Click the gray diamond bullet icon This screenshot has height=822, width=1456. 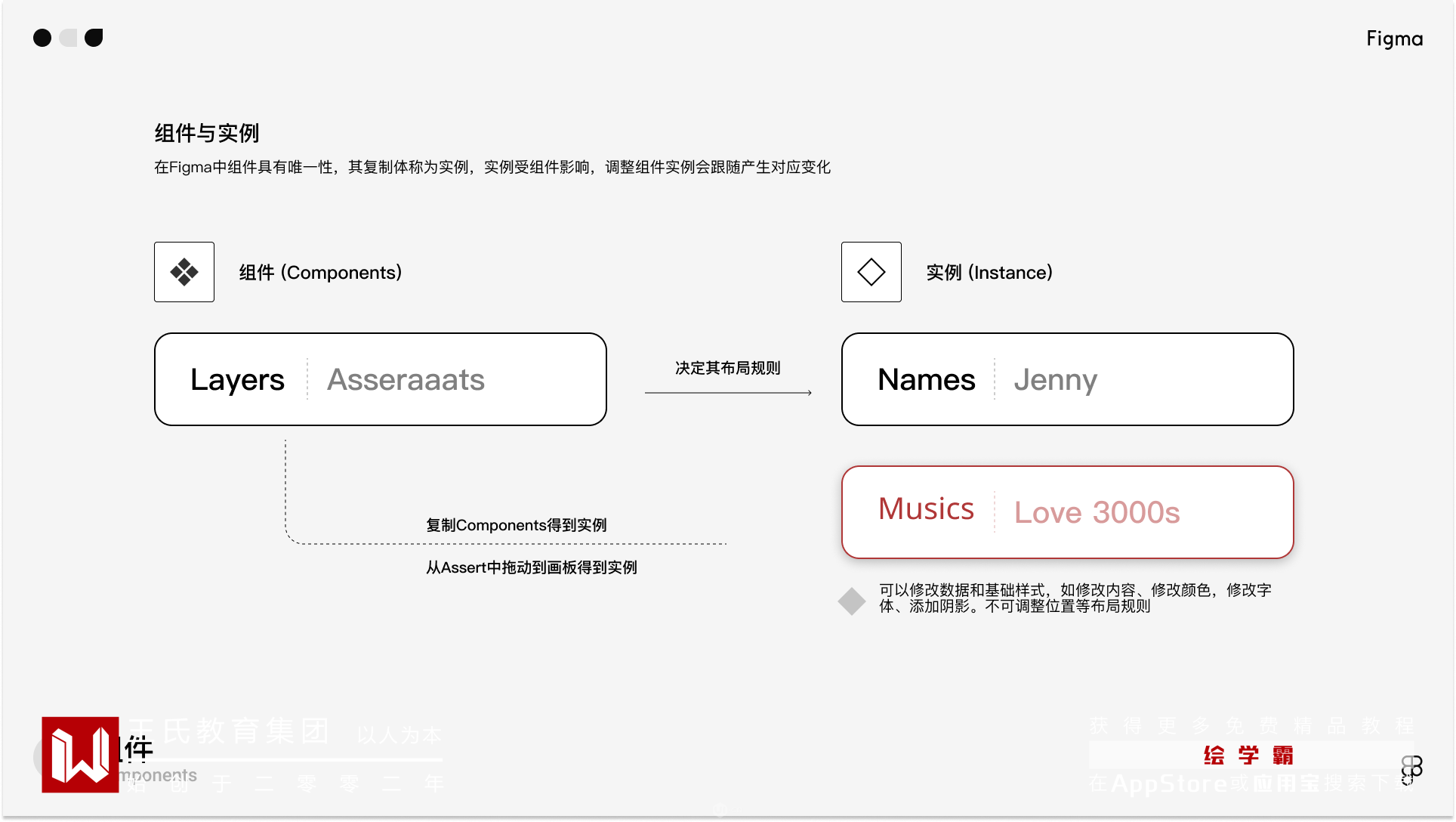[x=851, y=601]
